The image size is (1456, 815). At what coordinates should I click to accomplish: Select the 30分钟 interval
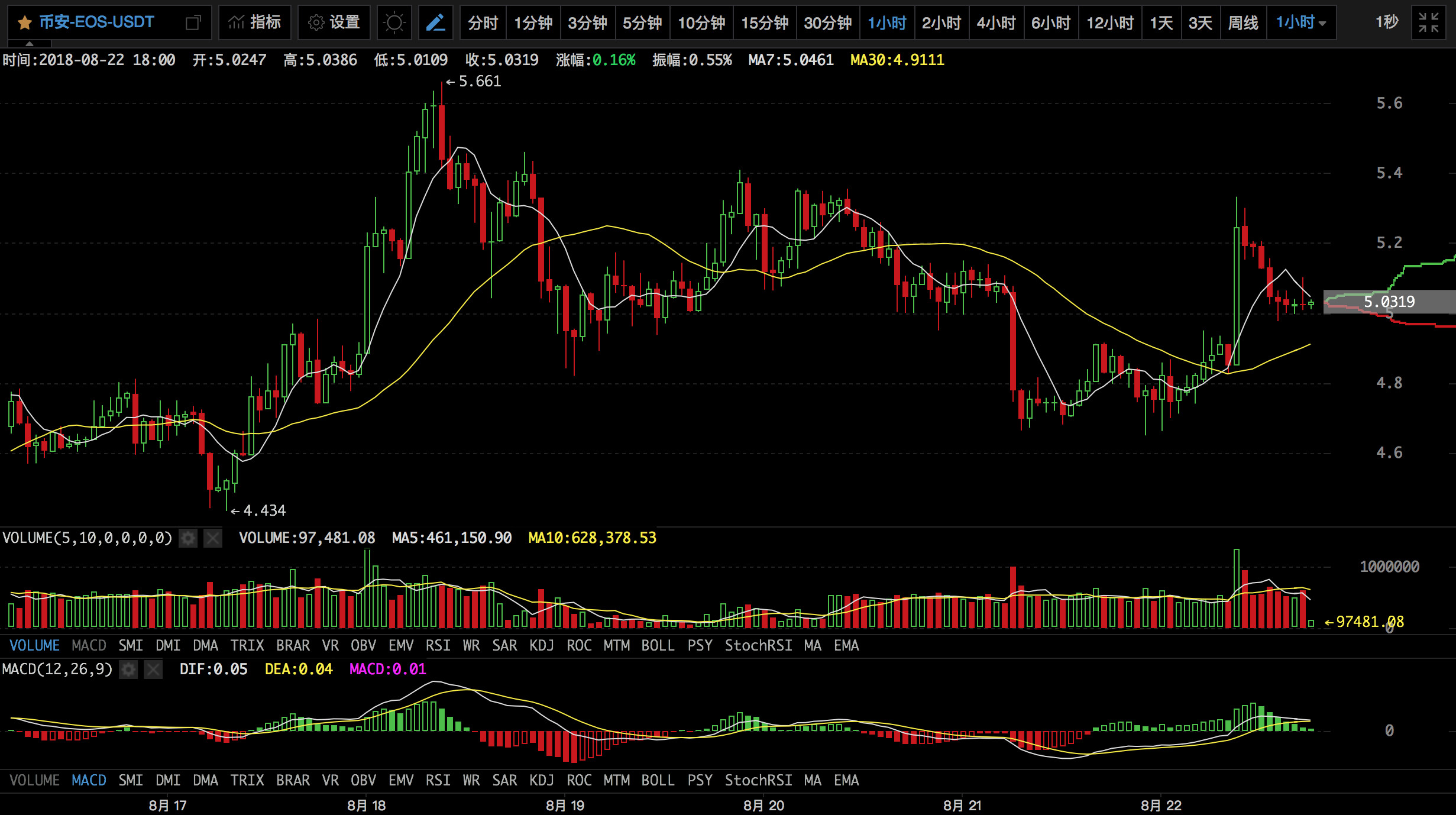[828, 23]
